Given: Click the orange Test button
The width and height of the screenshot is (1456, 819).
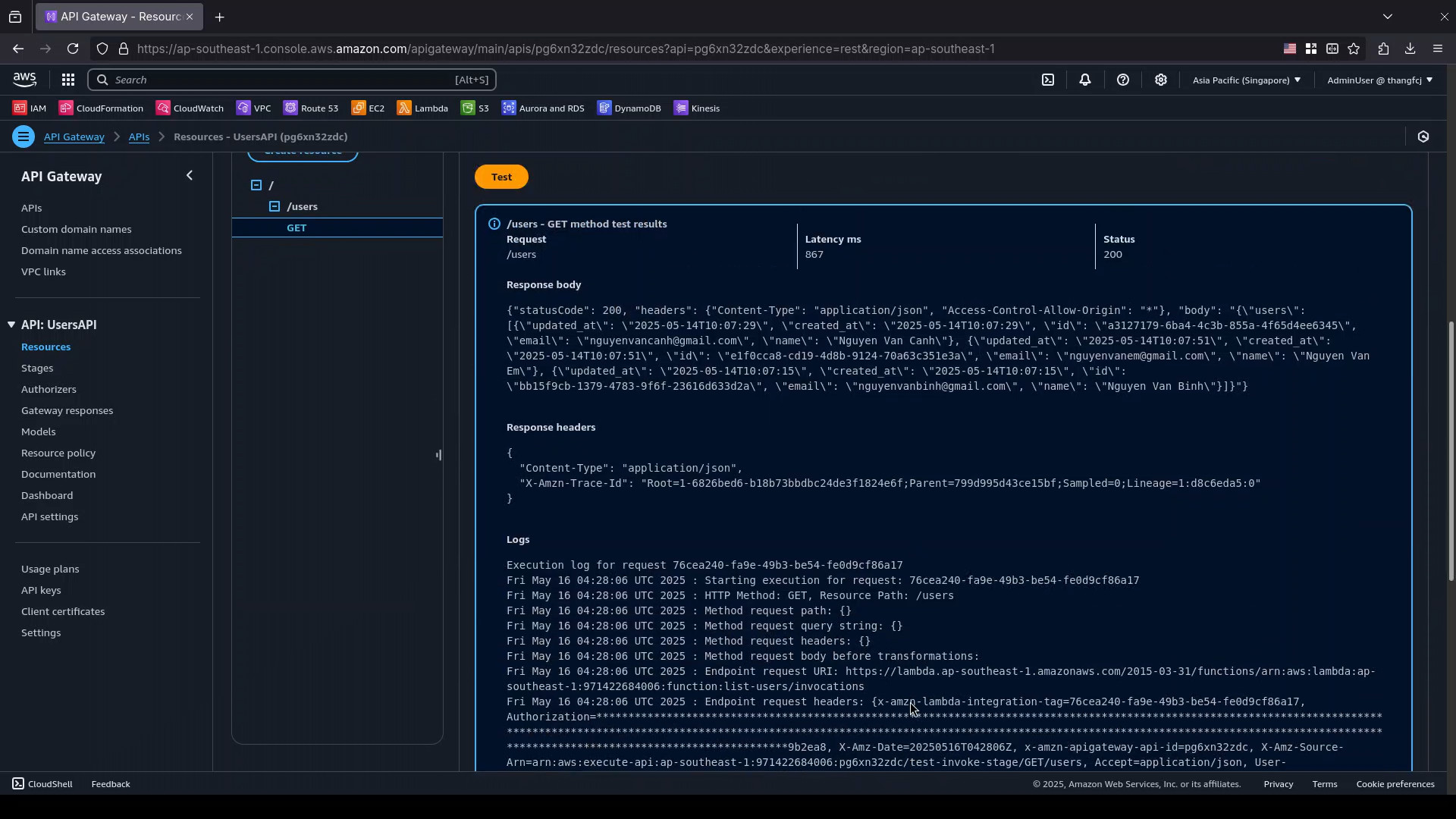Looking at the screenshot, I should 501,177.
